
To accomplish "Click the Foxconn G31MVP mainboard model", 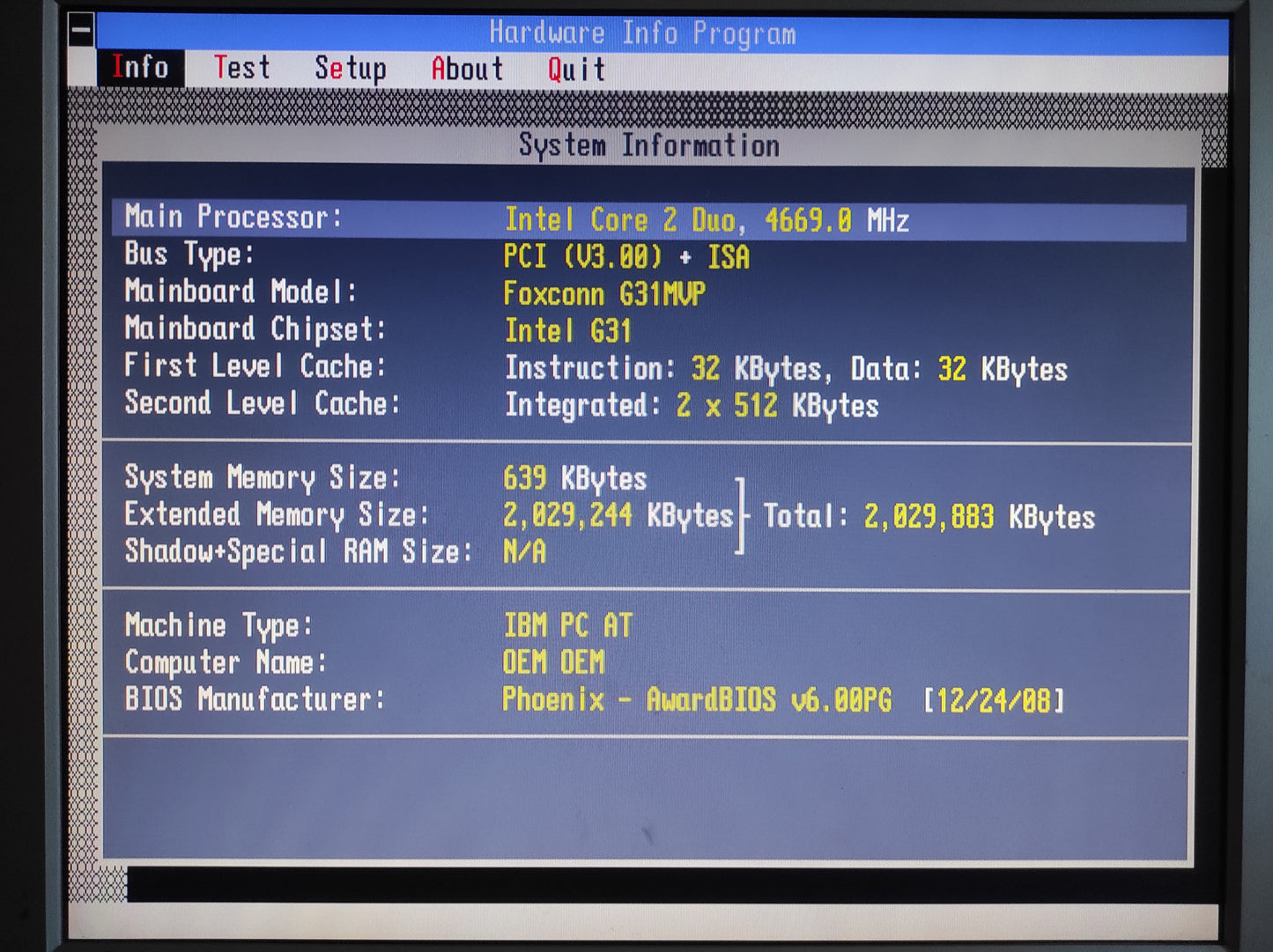I will (x=604, y=294).
